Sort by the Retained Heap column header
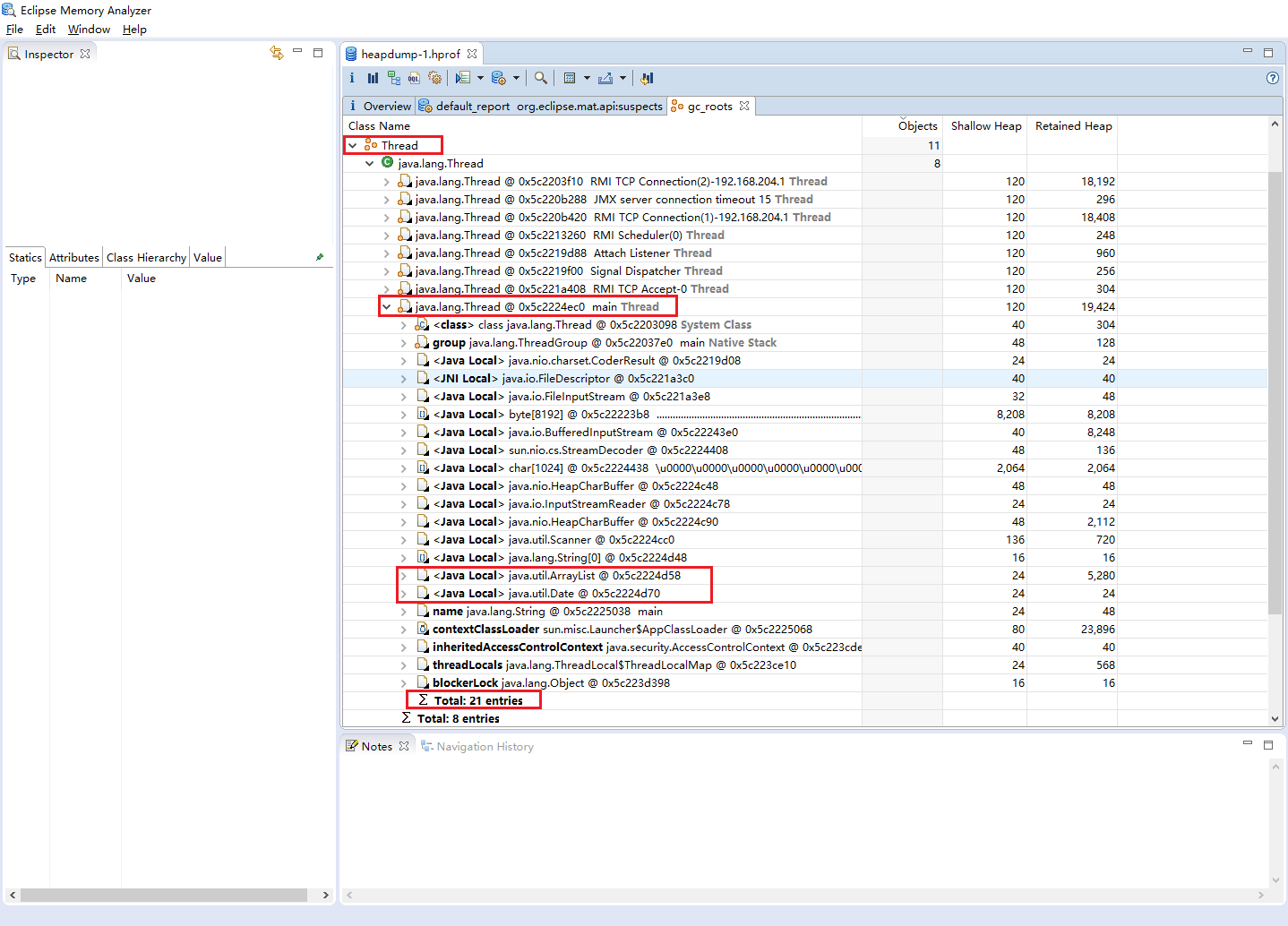 pyautogui.click(x=1073, y=126)
